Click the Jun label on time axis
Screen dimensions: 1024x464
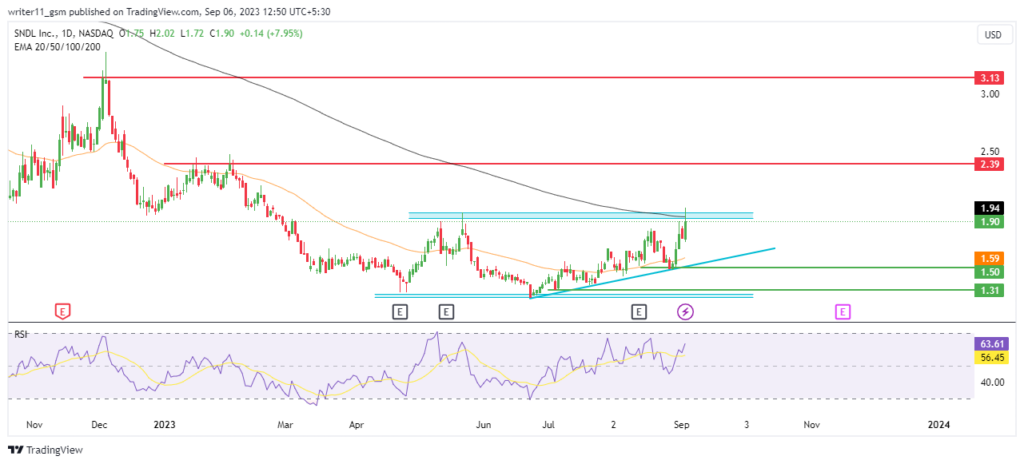[483, 425]
